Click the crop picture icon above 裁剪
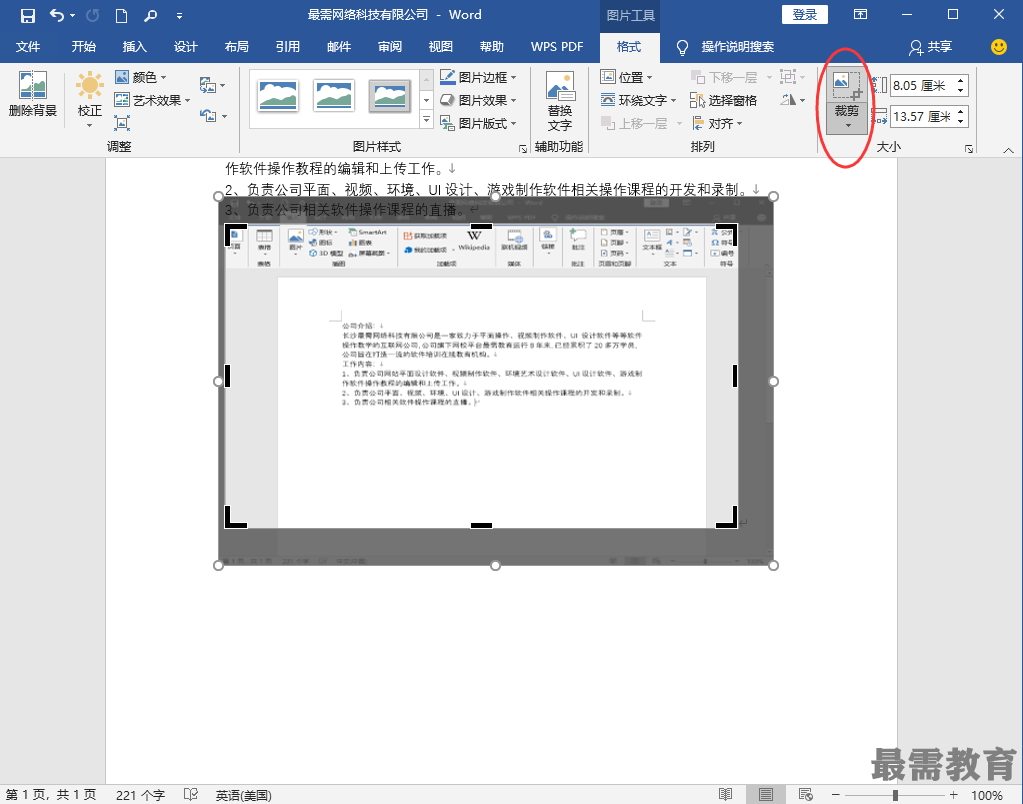Screen dimensions: 1023x804 coord(847,86)
